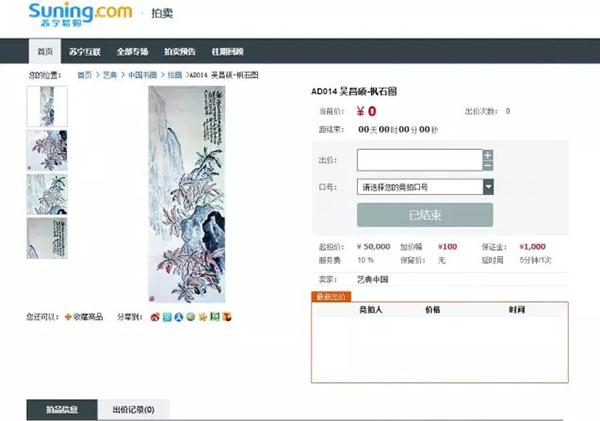Share via Tencent Weibo blue icon
The height and width of the screenshot is (421, 600).
pyautogui.click(x=167, y=317)
